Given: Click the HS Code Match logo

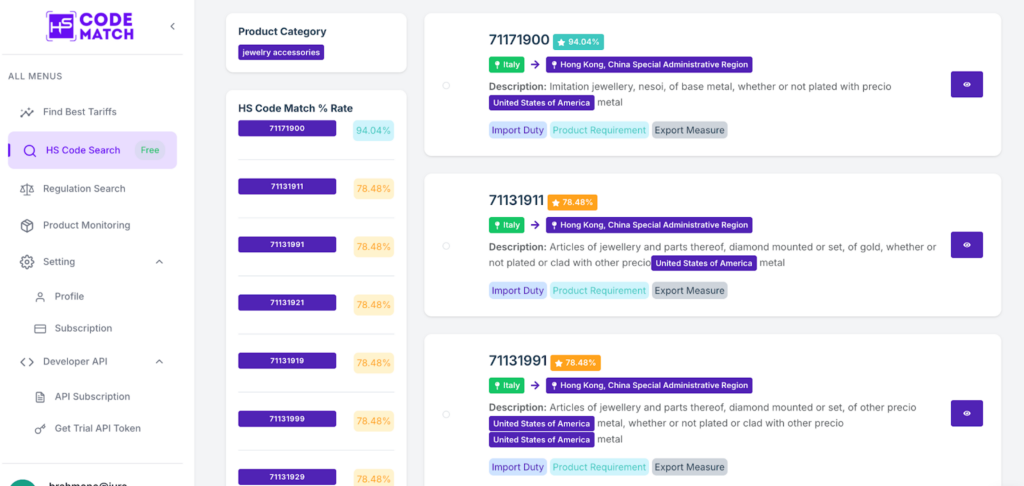Looking at the screenshot, I should 92,26.
